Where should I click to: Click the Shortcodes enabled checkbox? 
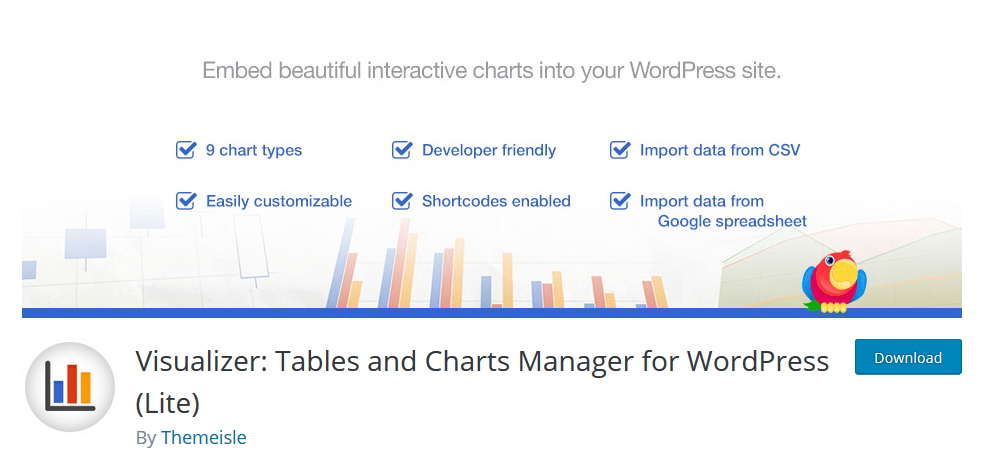click(402, 200)
